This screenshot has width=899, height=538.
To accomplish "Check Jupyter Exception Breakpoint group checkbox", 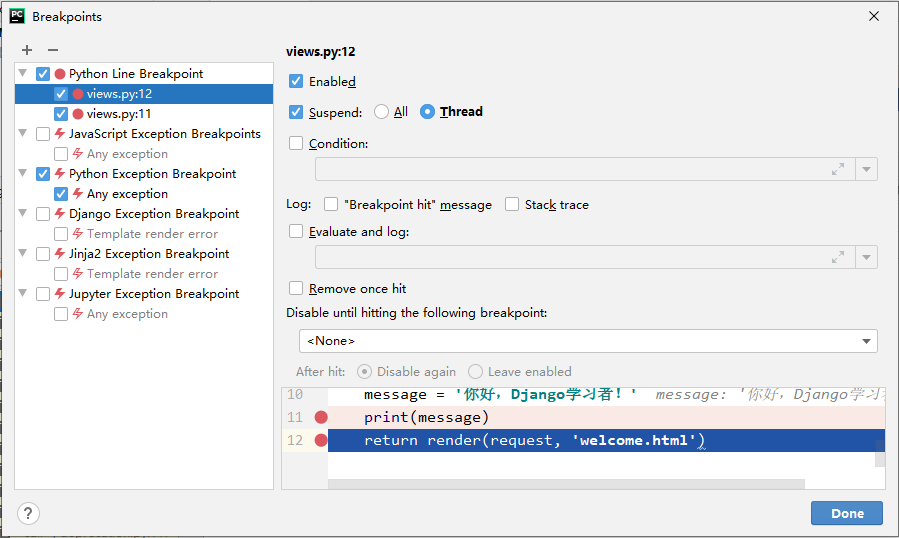I will [43, 294].
